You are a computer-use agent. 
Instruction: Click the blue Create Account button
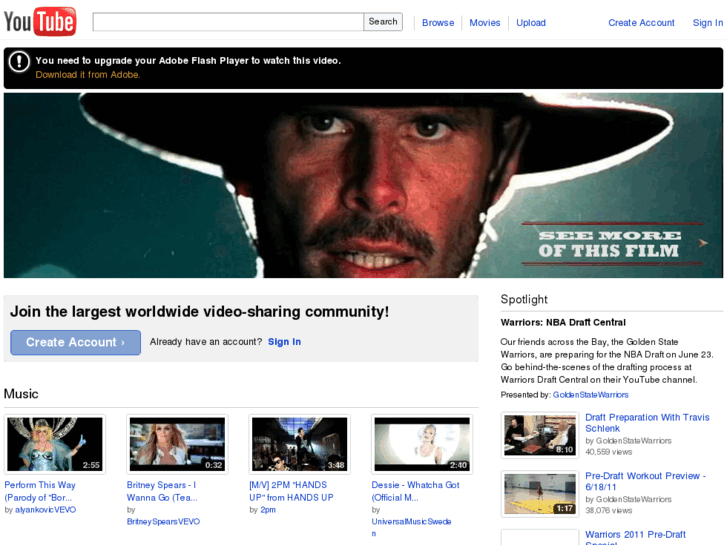(76, 342)
